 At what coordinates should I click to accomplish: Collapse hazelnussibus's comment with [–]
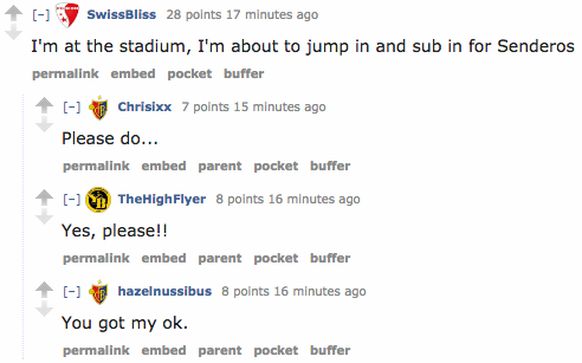[72, 291]
